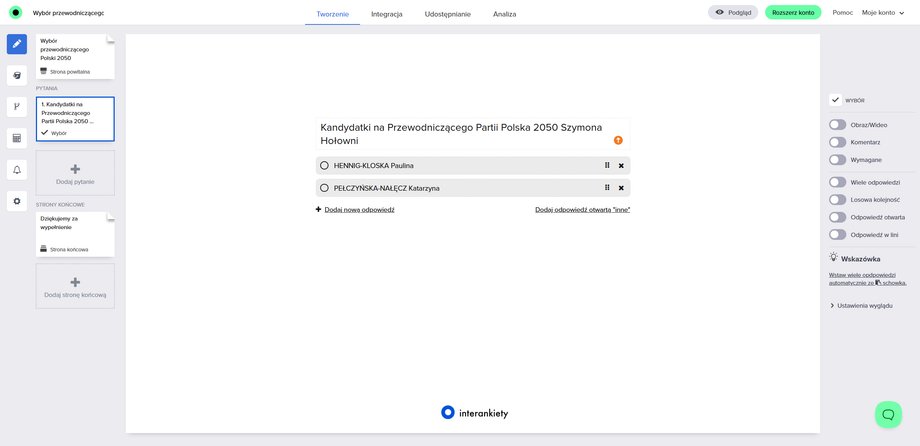
Task: Go to the Analiza tab
Action: click(x=505, y=14)
